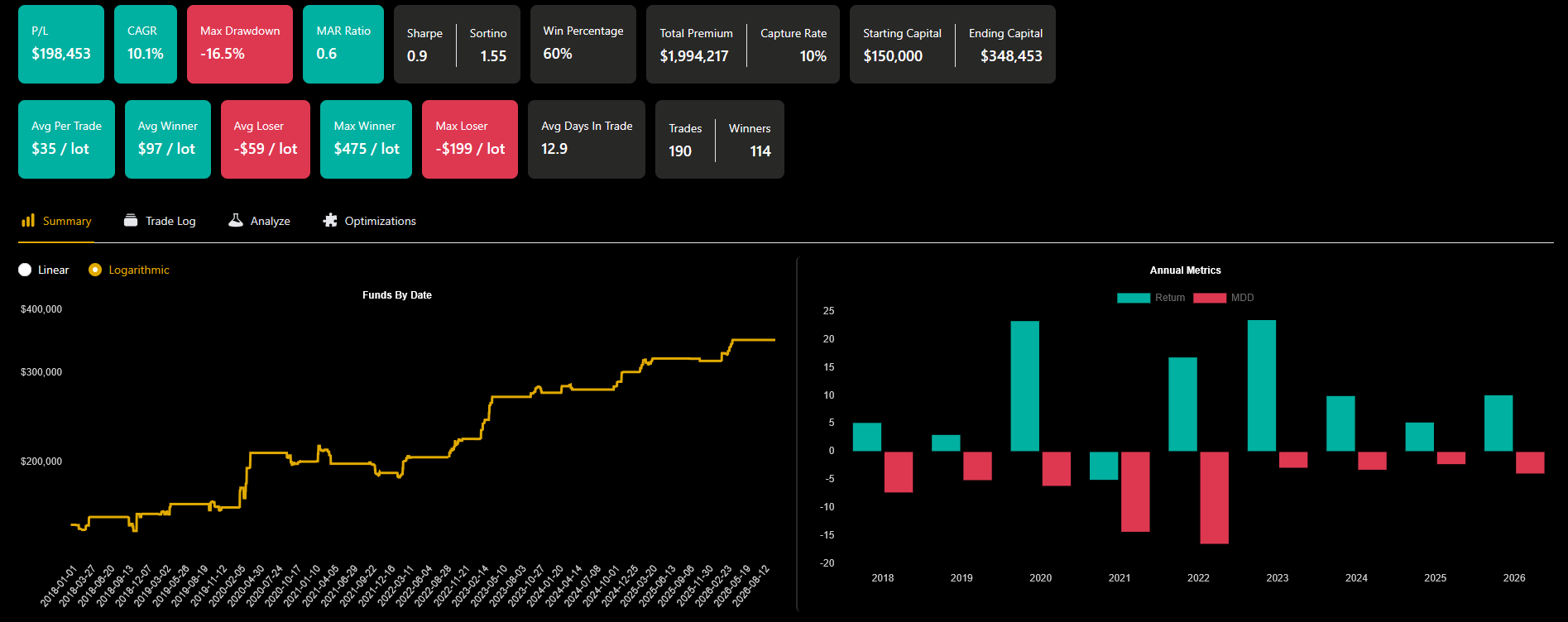Image resolution: width=1568 pixels, height=622 pixels.
Task: Click the Starting Capital $150,000 value
Action: click(x=893, y=56)
